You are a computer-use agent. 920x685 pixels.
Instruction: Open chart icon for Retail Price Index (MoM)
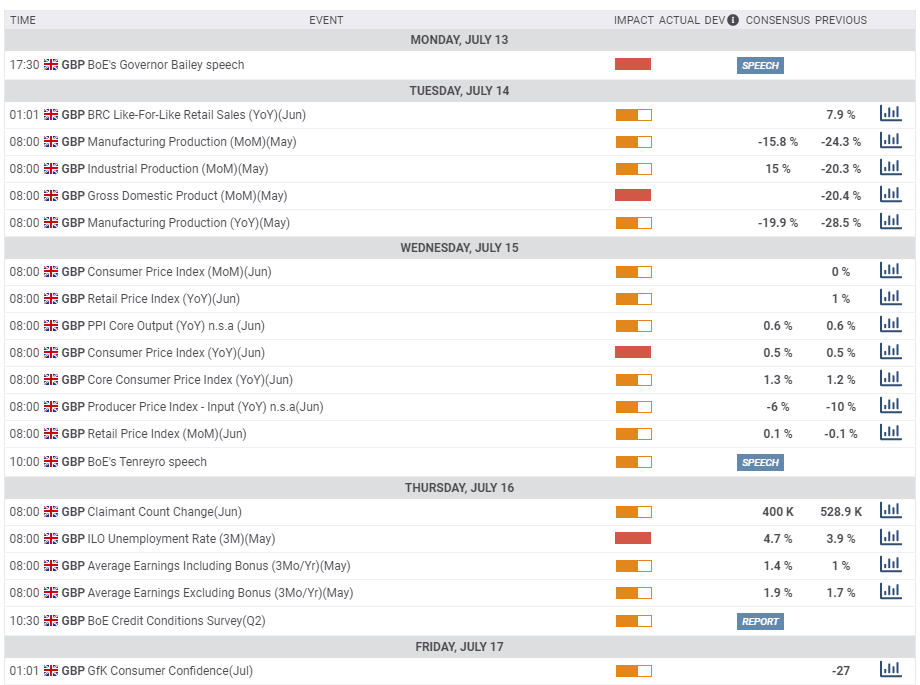click(891, 433)
